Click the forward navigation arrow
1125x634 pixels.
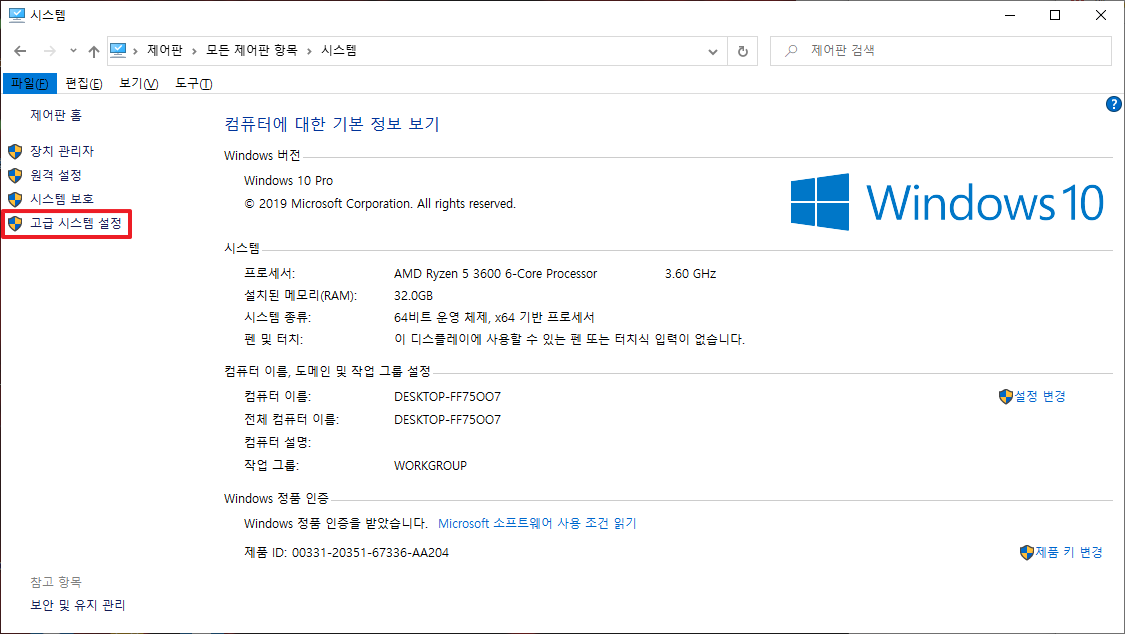(x=50, y=51)
